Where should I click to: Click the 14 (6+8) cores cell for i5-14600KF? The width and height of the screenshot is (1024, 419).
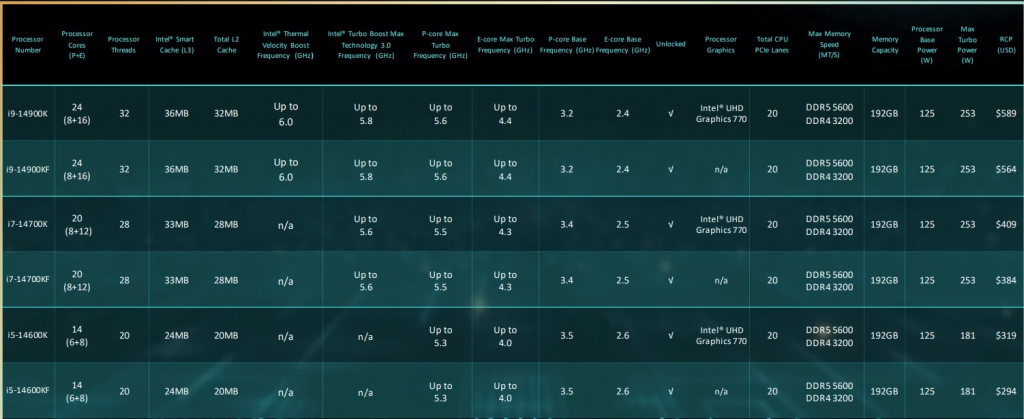click(77, 392)
